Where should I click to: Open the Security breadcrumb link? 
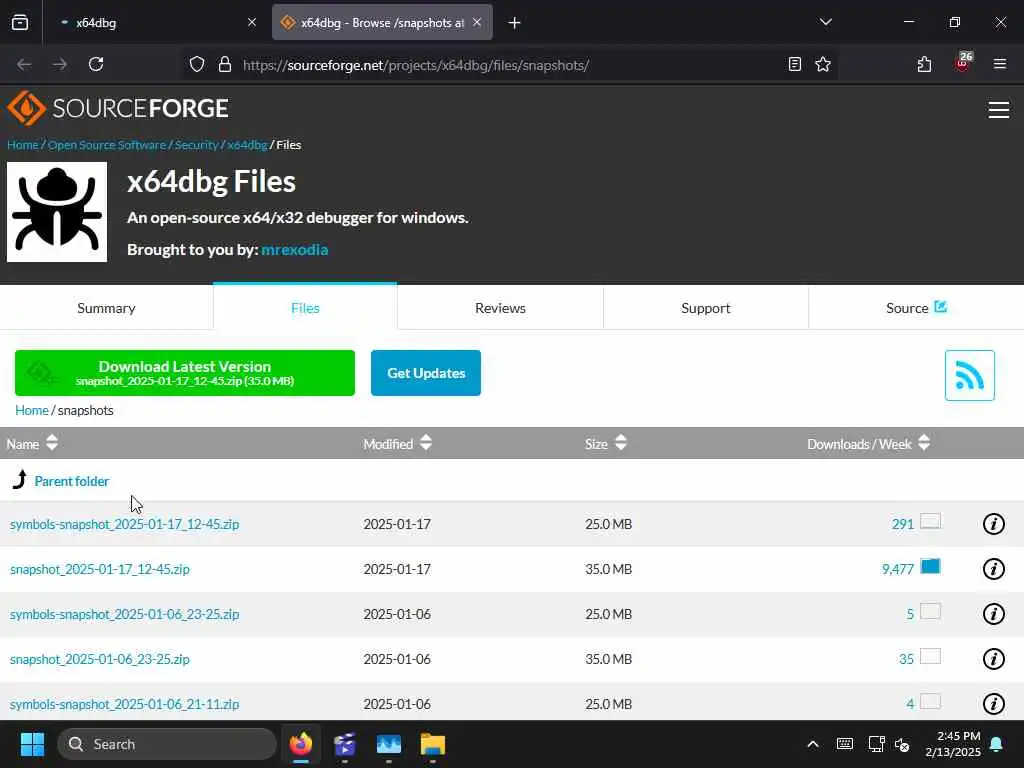coord(197,145)
